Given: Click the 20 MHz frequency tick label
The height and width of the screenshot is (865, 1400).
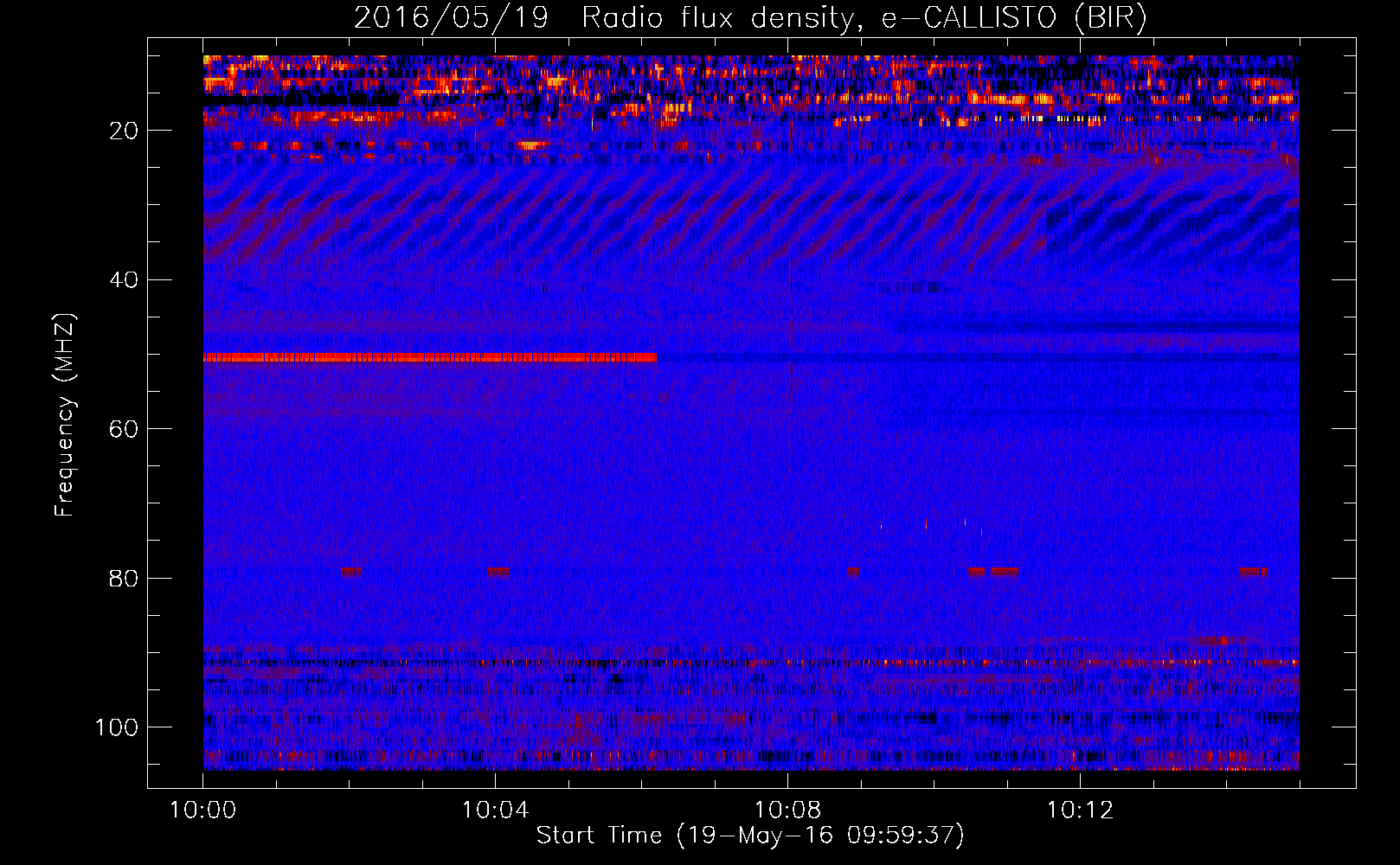Looking at the screenshot, I should (x=125, y=131).
